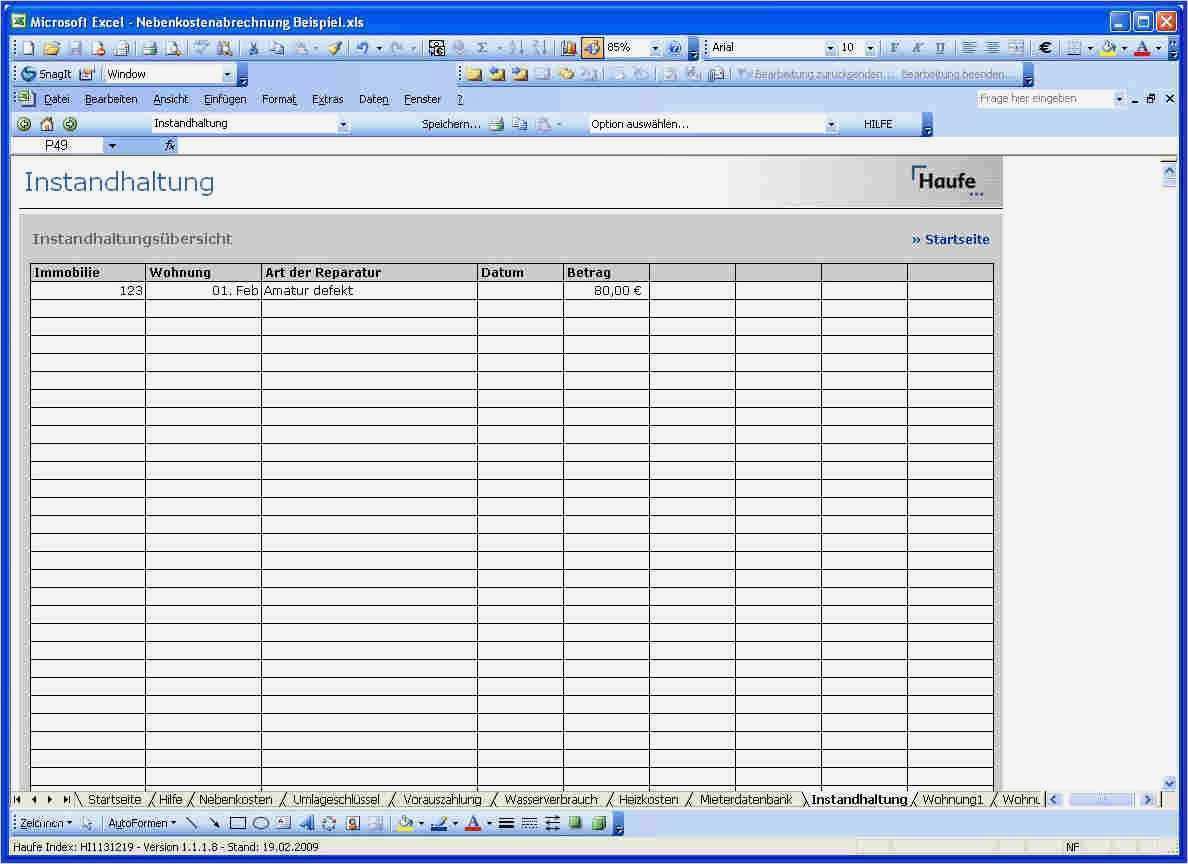Image resolution: width=1188 pixels, height=864 pixels.
Task: Expand the 'Option auswählen...' dropdown
Action: (x=831, y=124)
